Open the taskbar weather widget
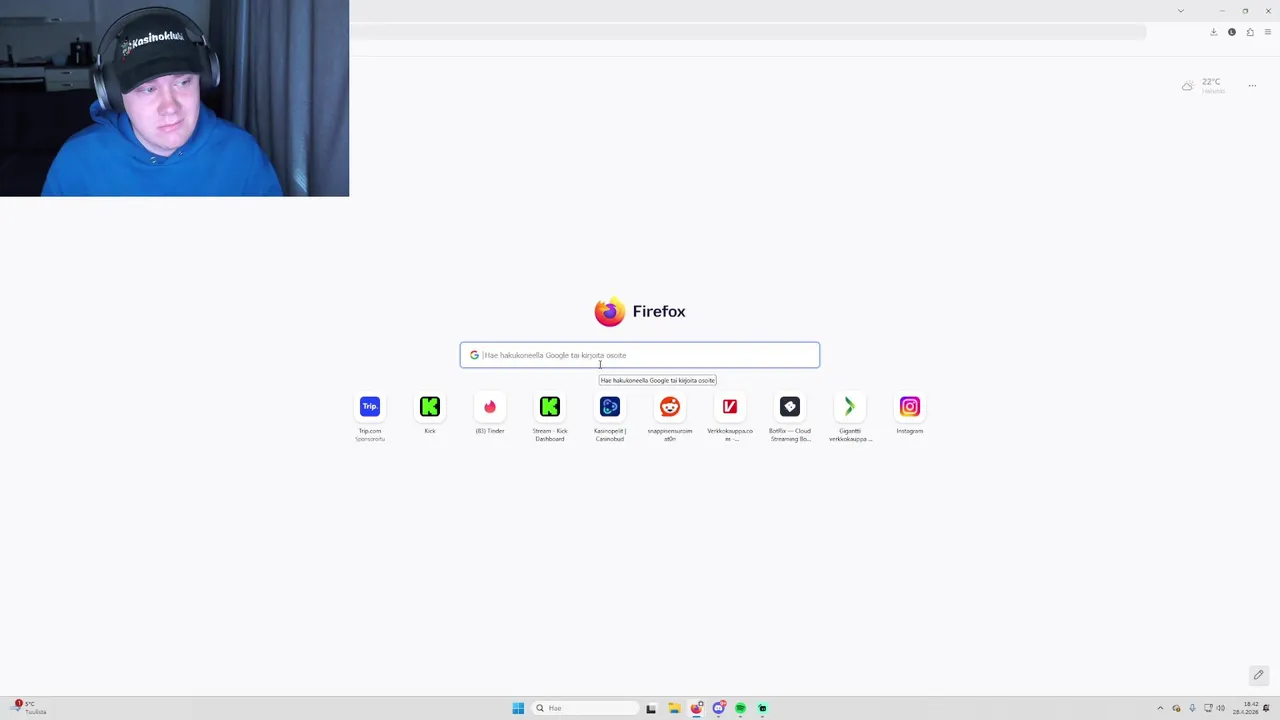Screen dimensions: 1280x720 30,708
